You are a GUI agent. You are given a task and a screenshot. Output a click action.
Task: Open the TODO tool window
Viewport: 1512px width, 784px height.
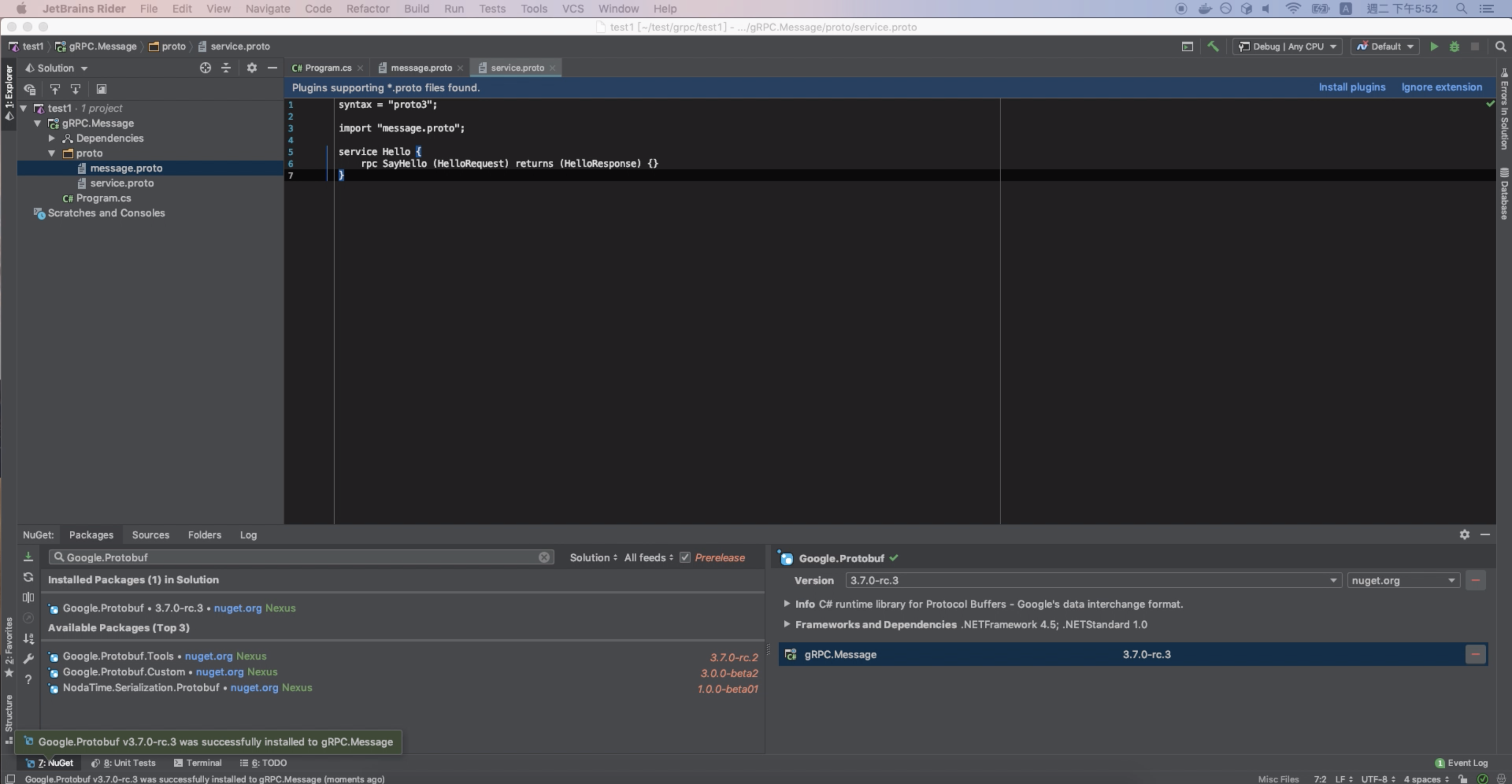pos(263,763)
